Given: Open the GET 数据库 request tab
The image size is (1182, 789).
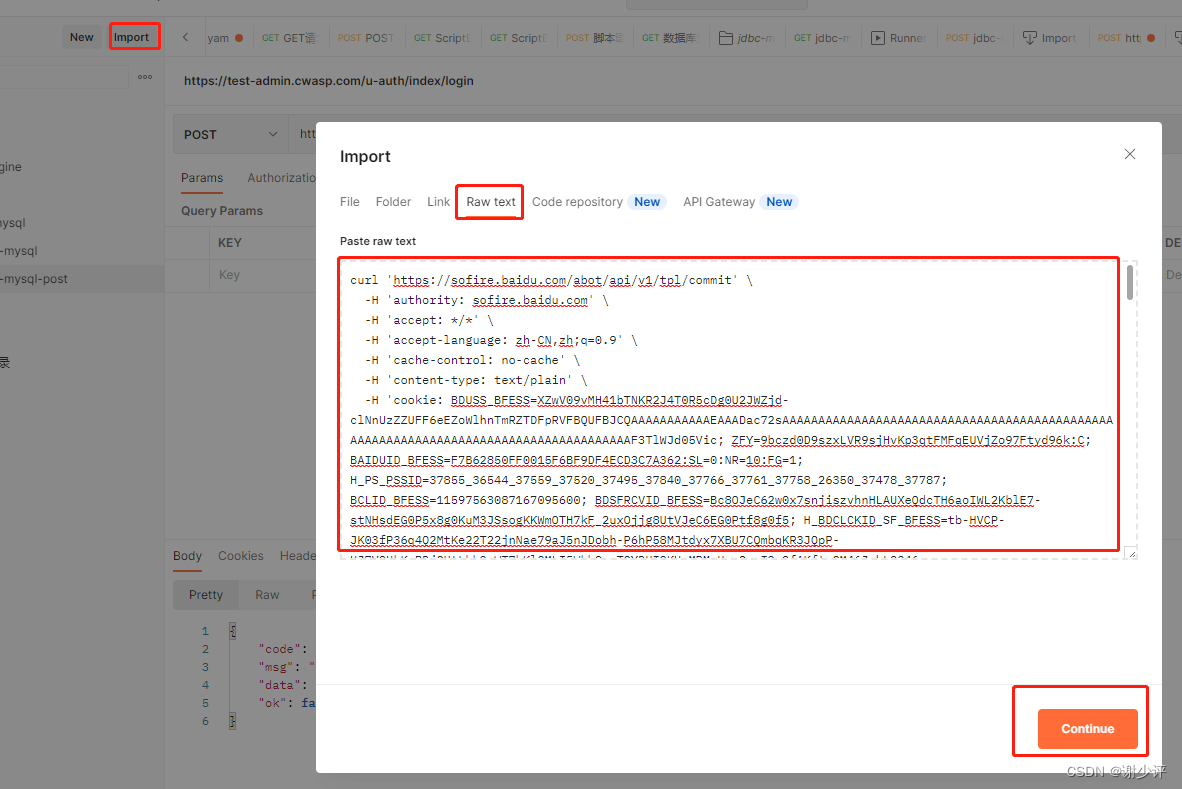Looking at the screenshot, I should pyautogui.click(x=670, y=38).
